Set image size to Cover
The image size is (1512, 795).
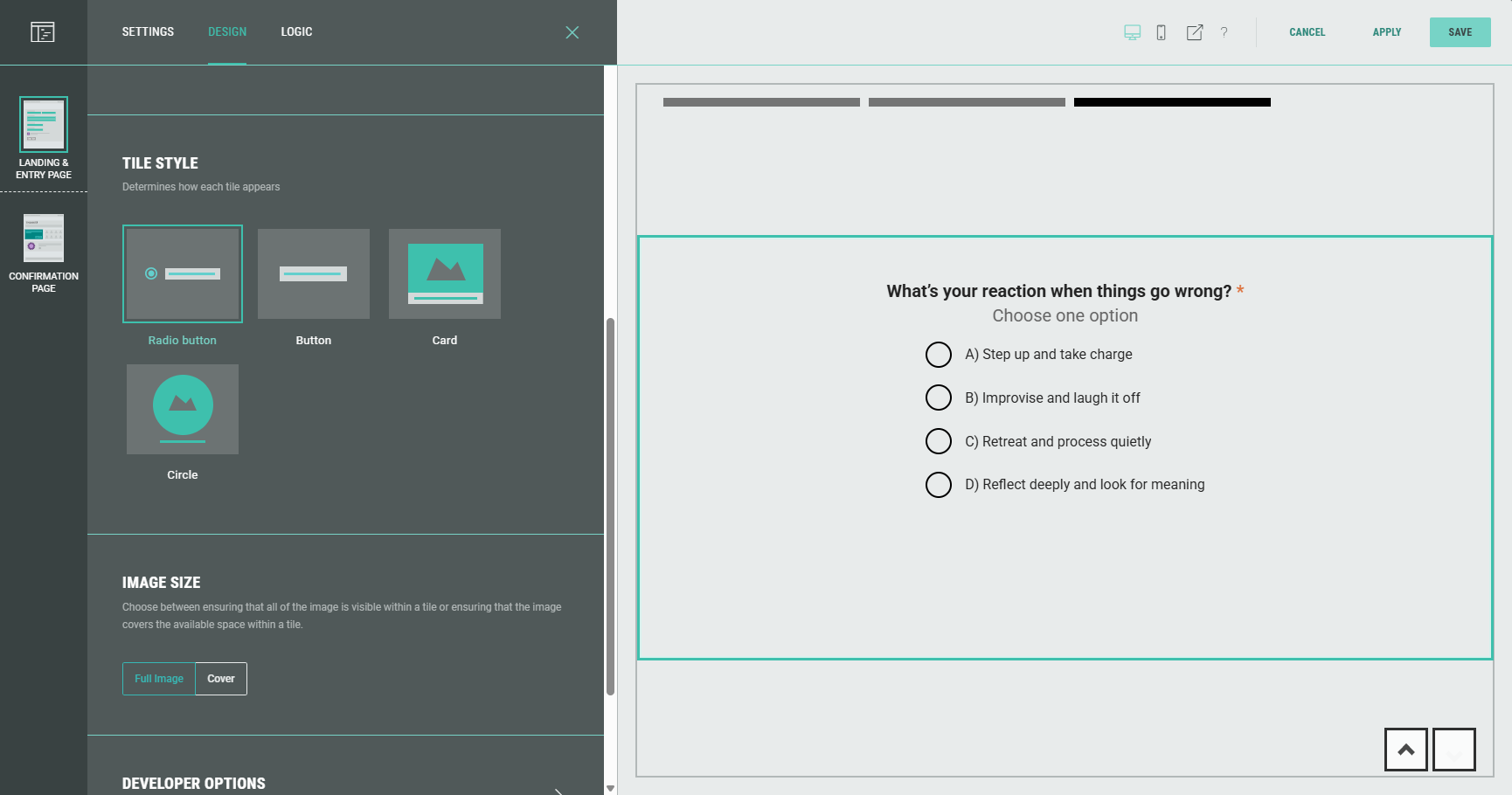coord(221,679)
